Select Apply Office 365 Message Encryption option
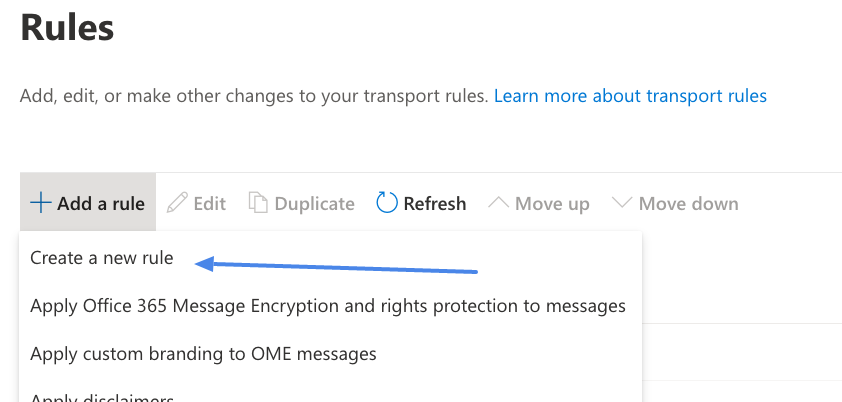 point(328,306)
